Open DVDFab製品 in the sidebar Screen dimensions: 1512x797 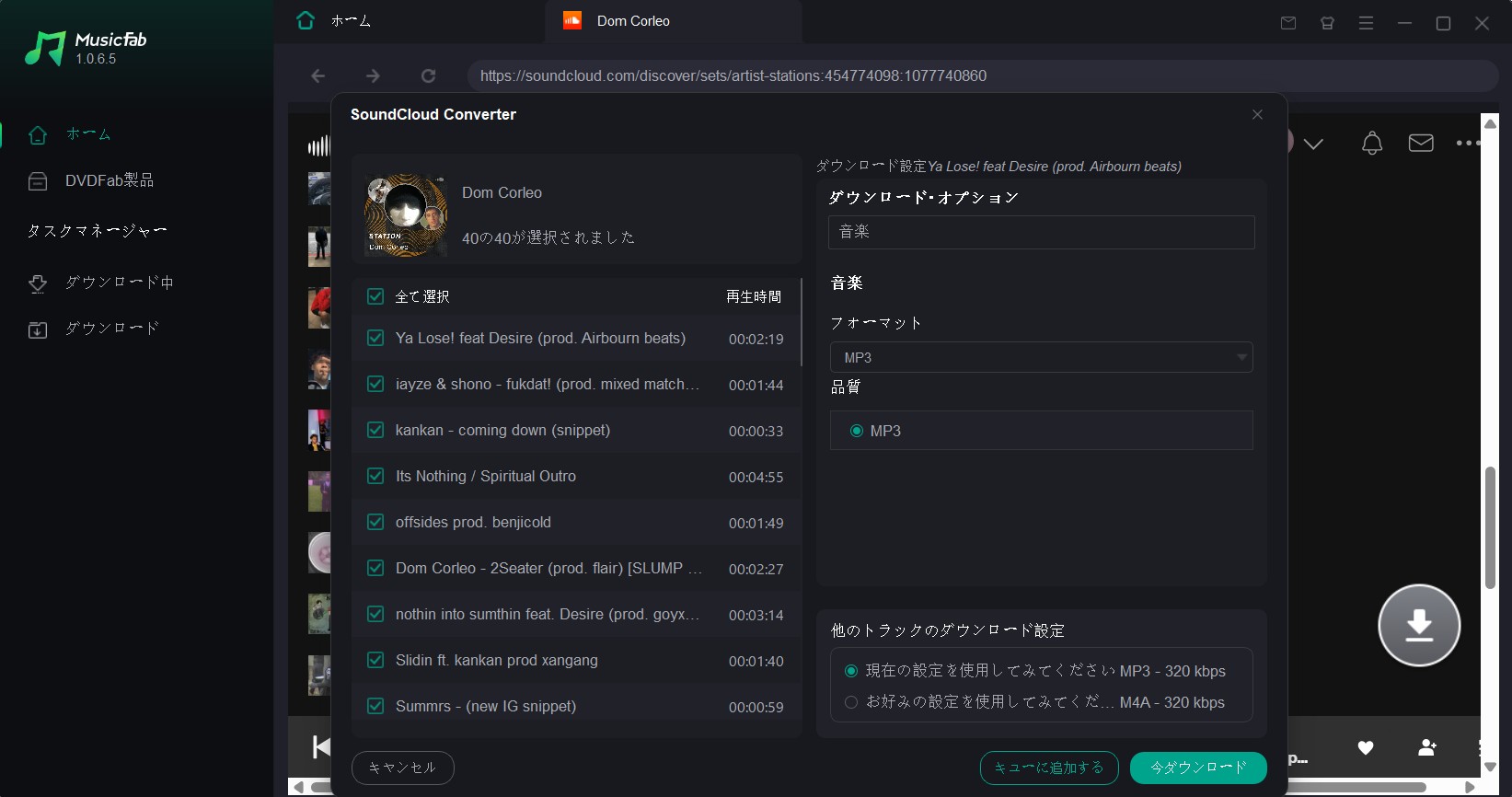point(90,180)
